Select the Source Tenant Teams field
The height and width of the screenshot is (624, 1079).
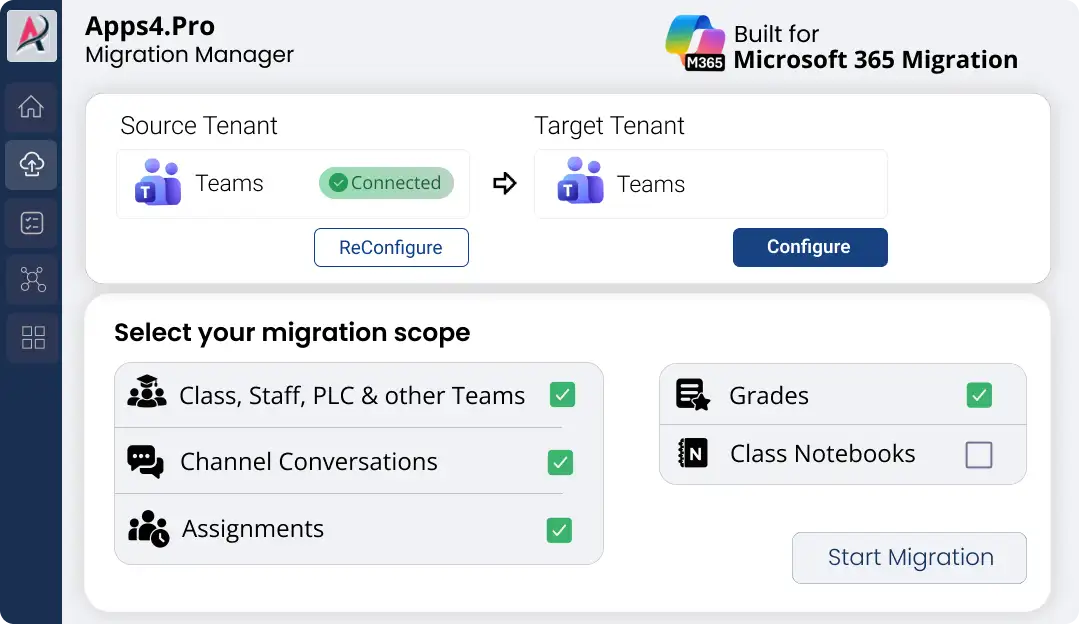292,184
